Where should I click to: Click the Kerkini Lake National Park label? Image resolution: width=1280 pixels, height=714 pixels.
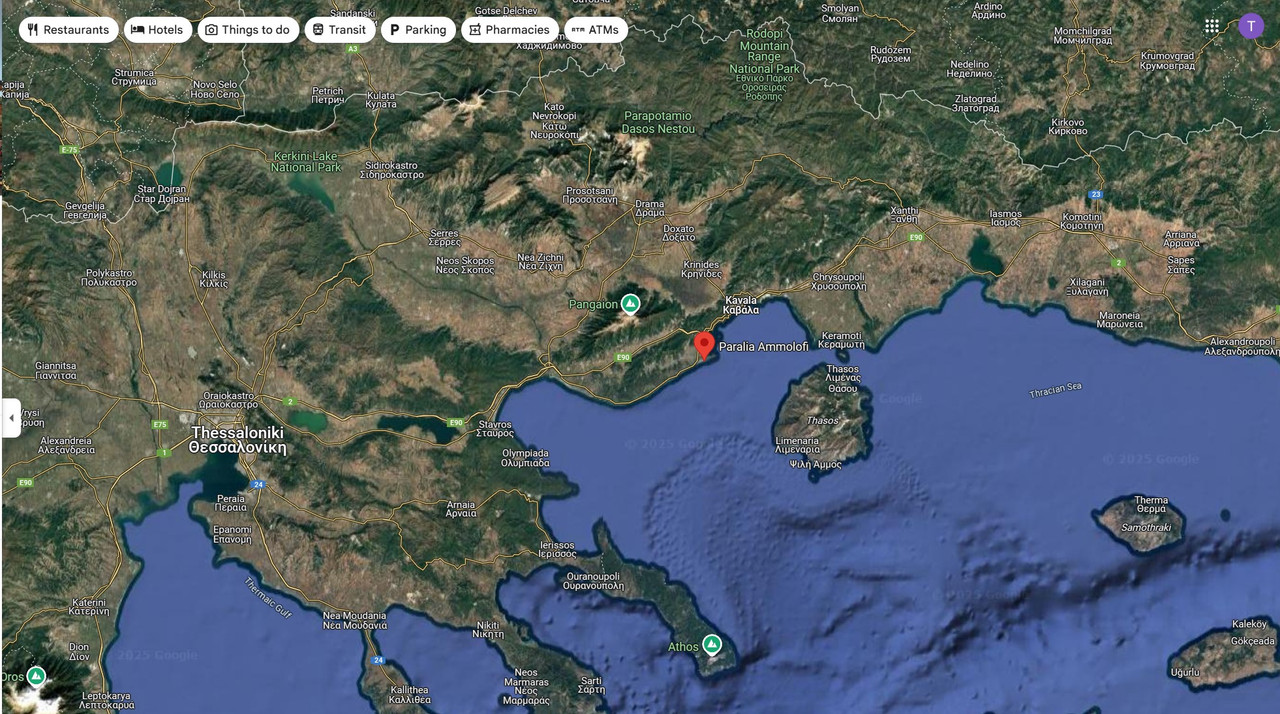coord(306,162)
